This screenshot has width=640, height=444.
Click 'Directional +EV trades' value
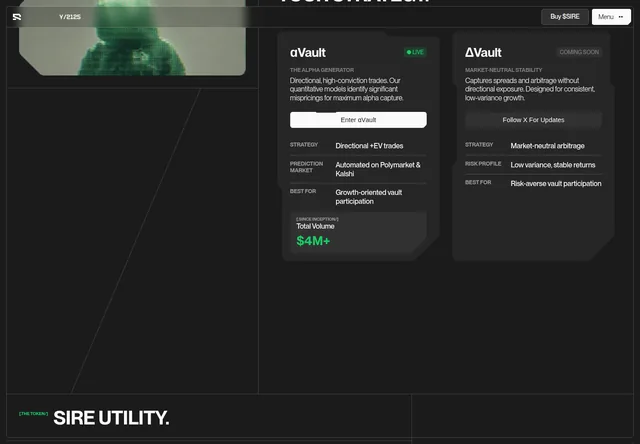click(x=369, y=146)
